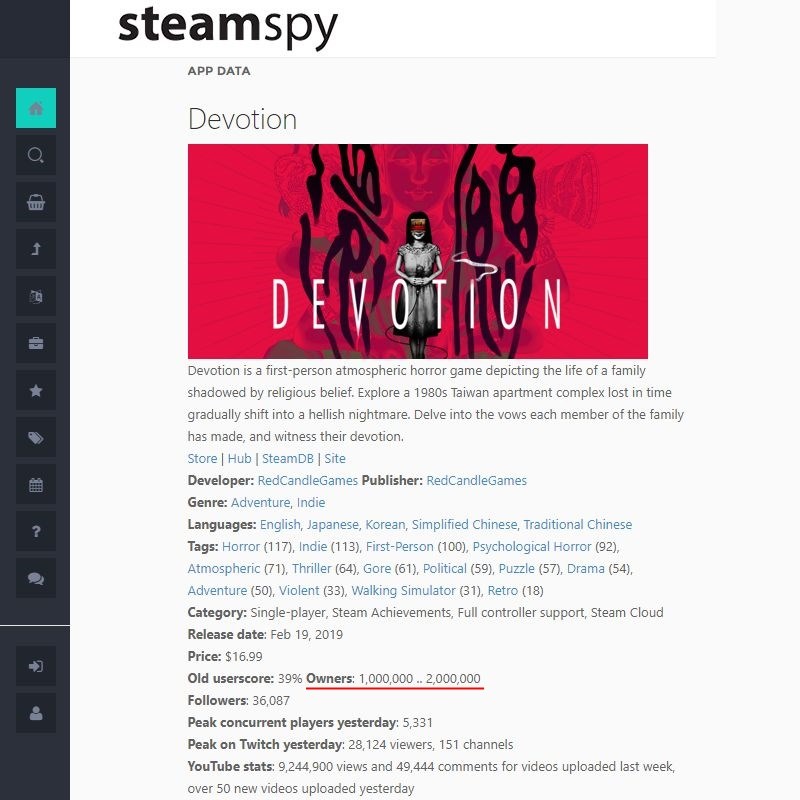
Task: Open the Political tag
Action: pyautogui.click(x=444, y=568)
